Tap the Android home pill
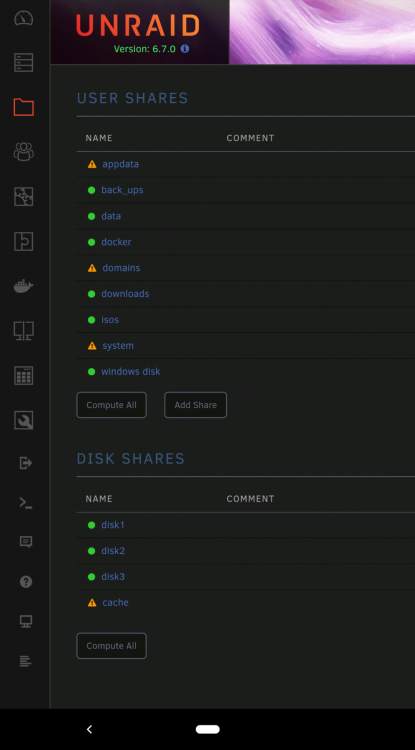This screenshot has width=415, height=750. point(208,729)
